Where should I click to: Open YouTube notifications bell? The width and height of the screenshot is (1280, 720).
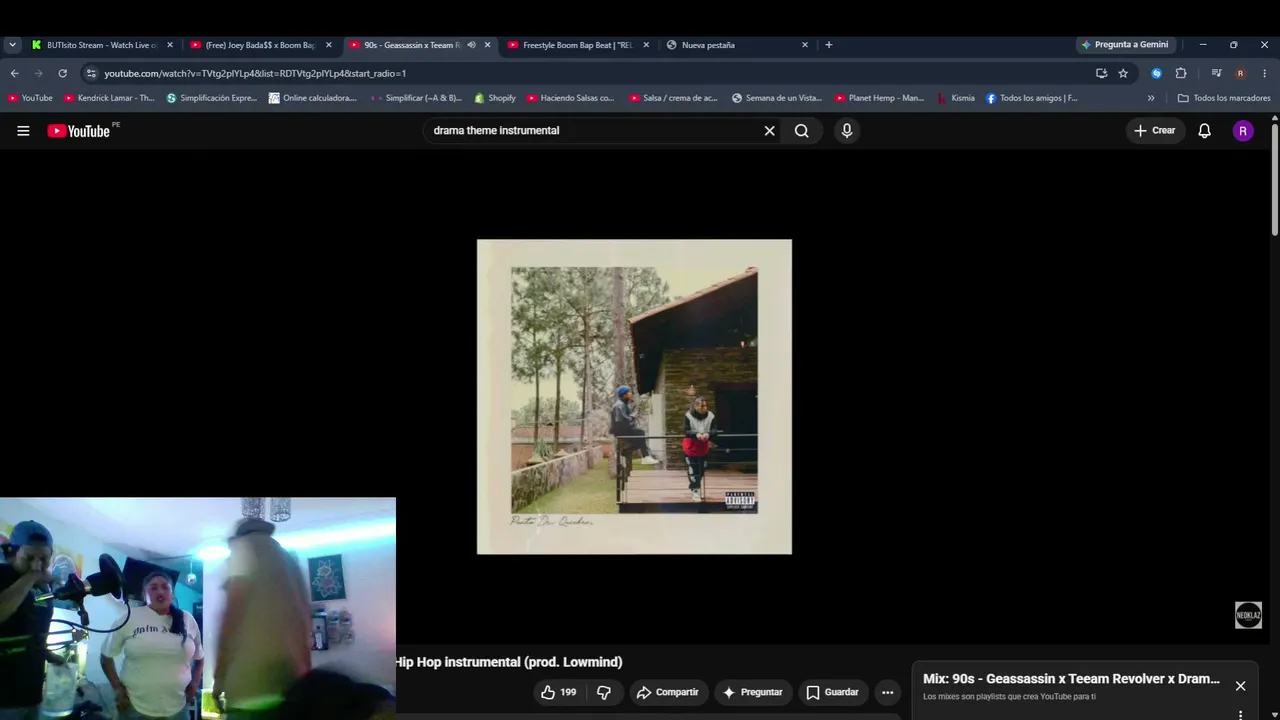1204,131
